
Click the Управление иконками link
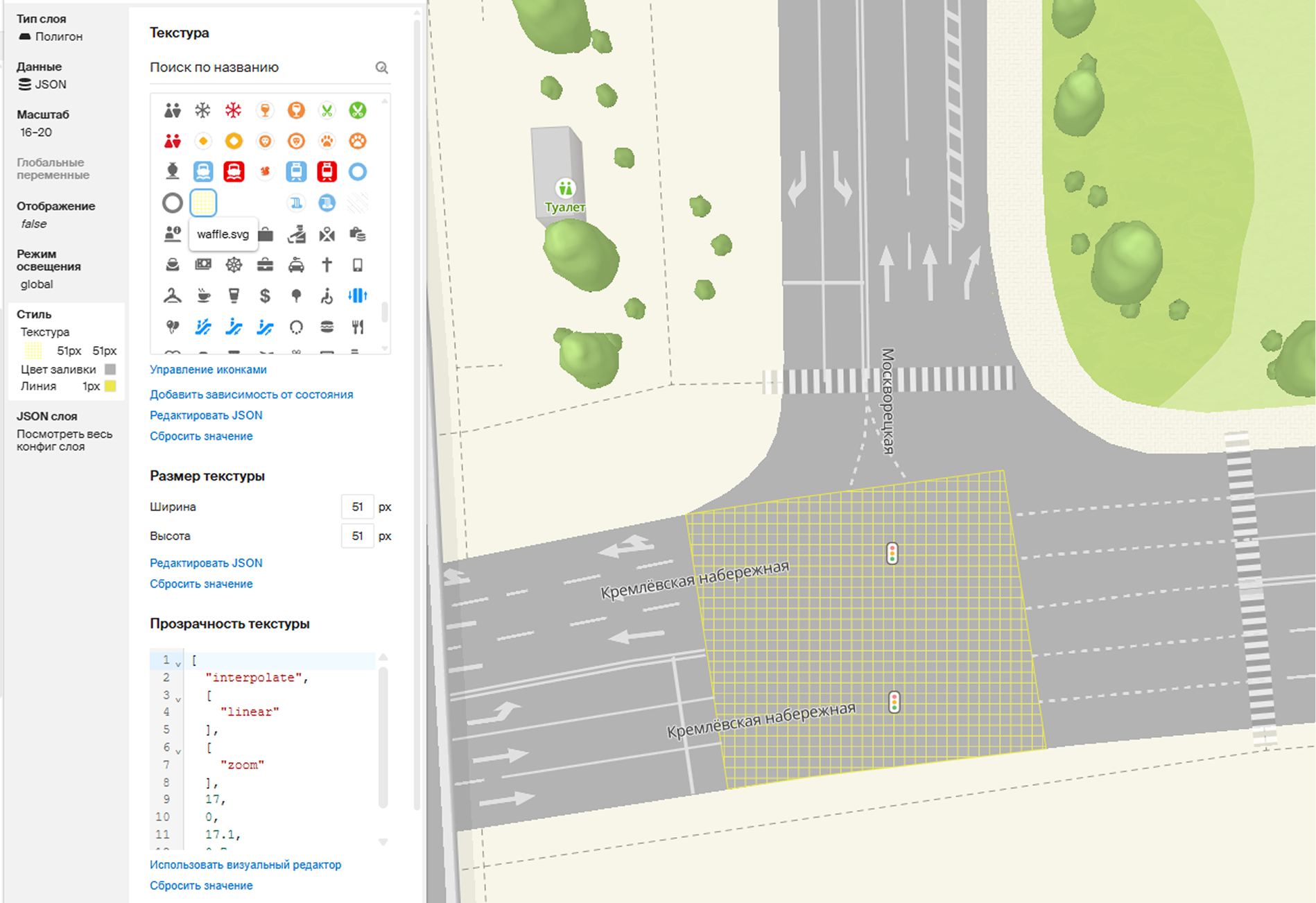(208, 370)
